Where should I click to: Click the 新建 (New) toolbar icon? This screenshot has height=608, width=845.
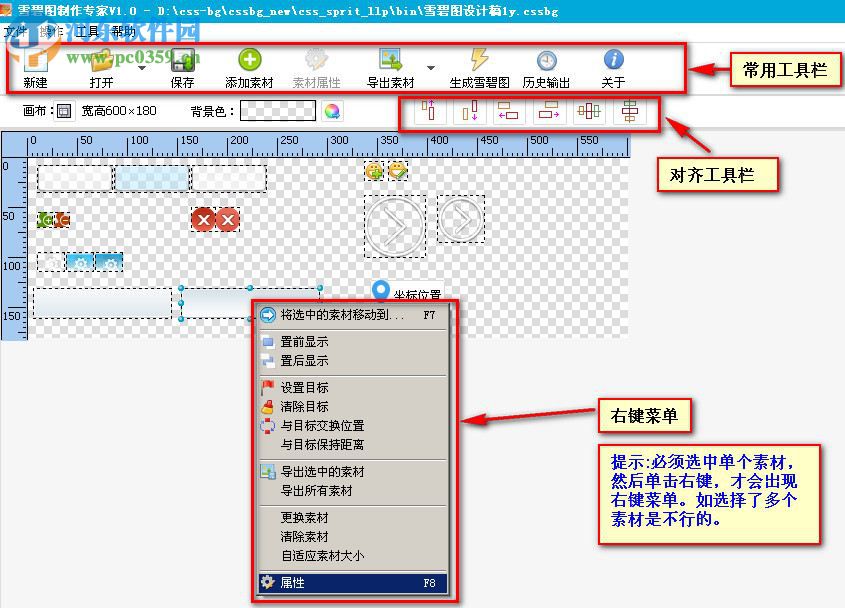tap(34, 62)
